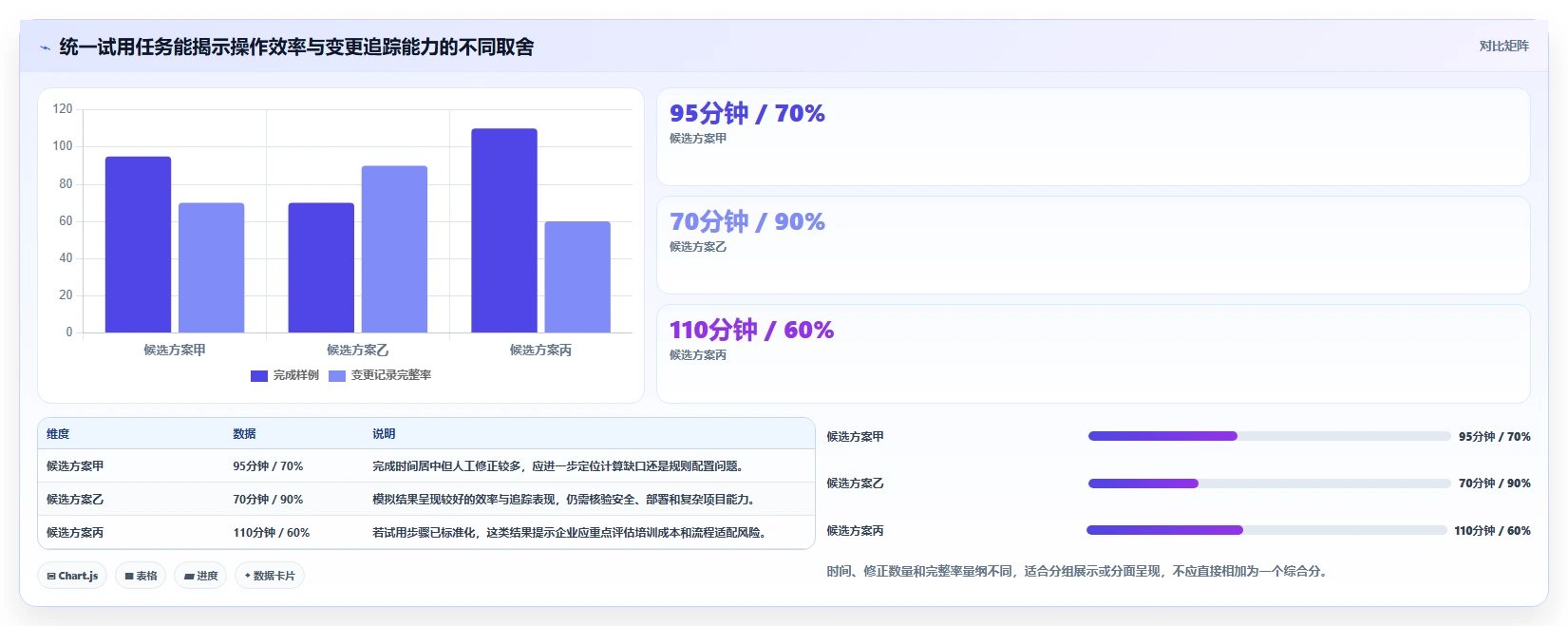The height and width of the screenshot is (626, 1568).
Task: Click the chart axis label 候选方案乙
Action: point(357,350)
